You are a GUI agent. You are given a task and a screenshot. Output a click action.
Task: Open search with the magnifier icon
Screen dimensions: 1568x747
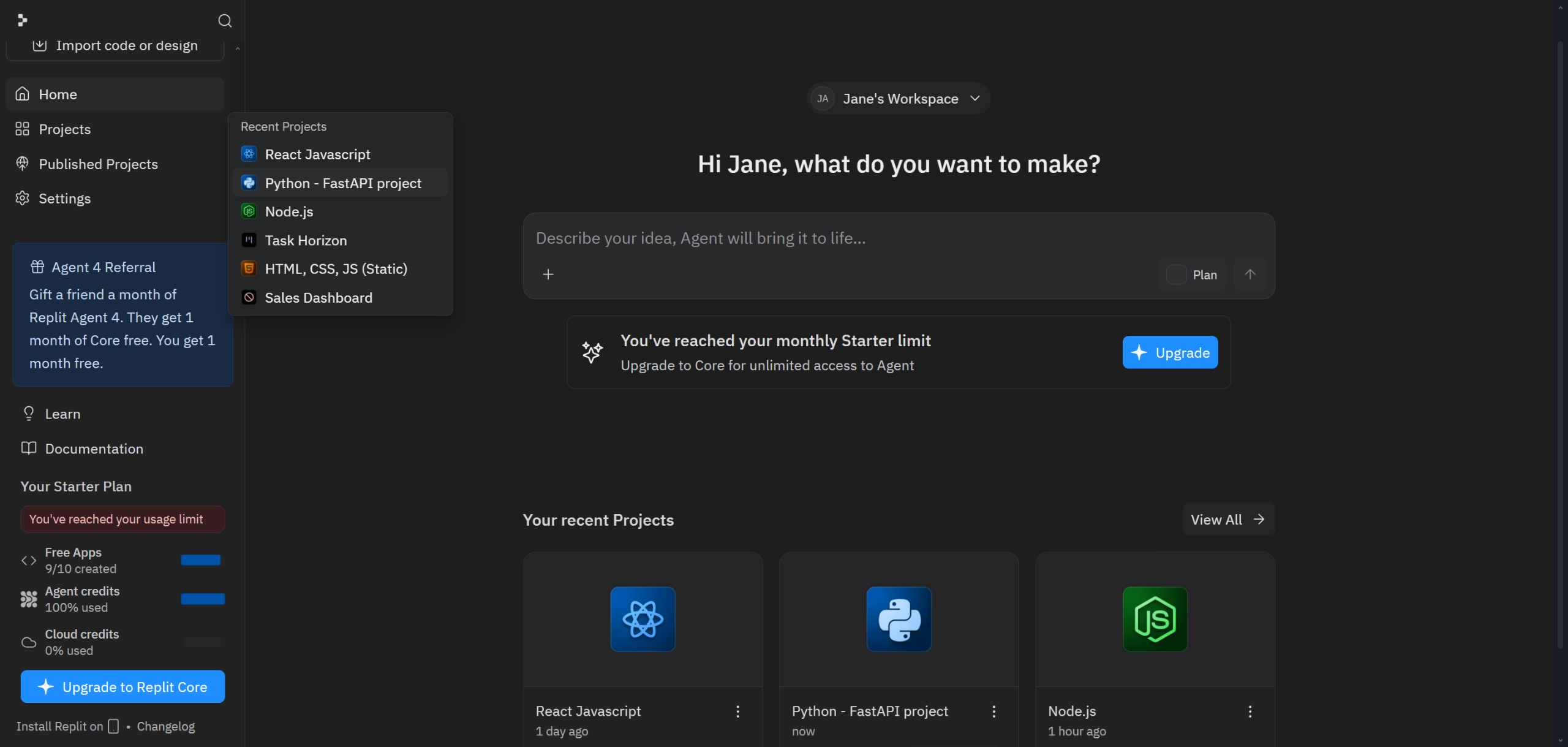tap(225, 21)
